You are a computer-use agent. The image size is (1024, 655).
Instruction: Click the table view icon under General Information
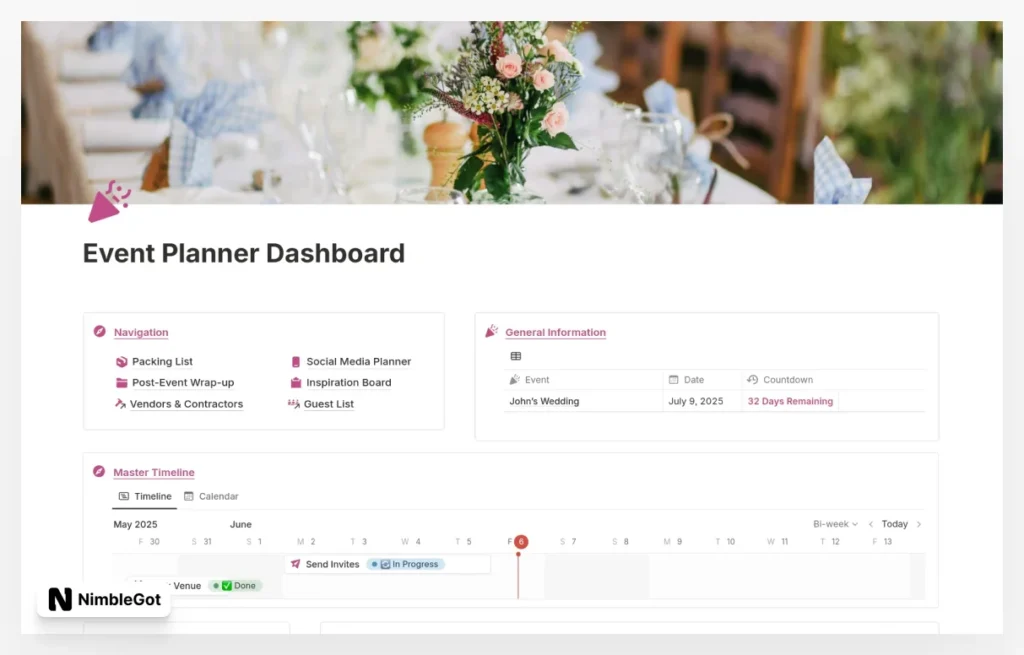(x=516, y=356)
